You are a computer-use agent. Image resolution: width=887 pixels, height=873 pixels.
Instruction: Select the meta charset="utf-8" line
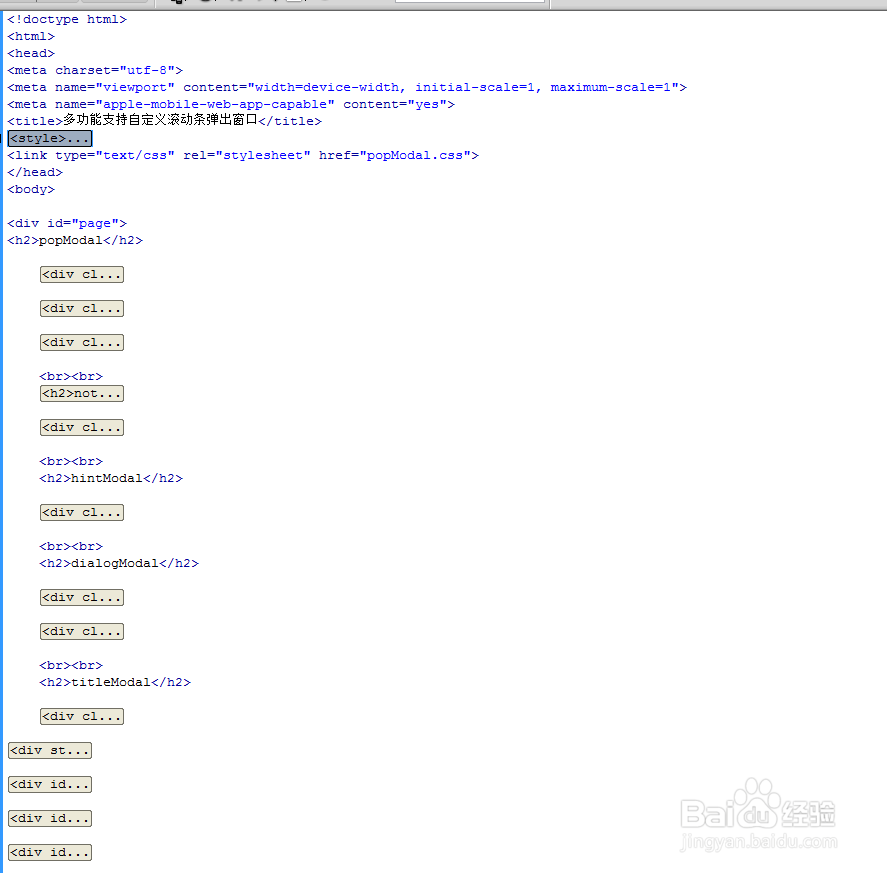(x=95, y=70)
